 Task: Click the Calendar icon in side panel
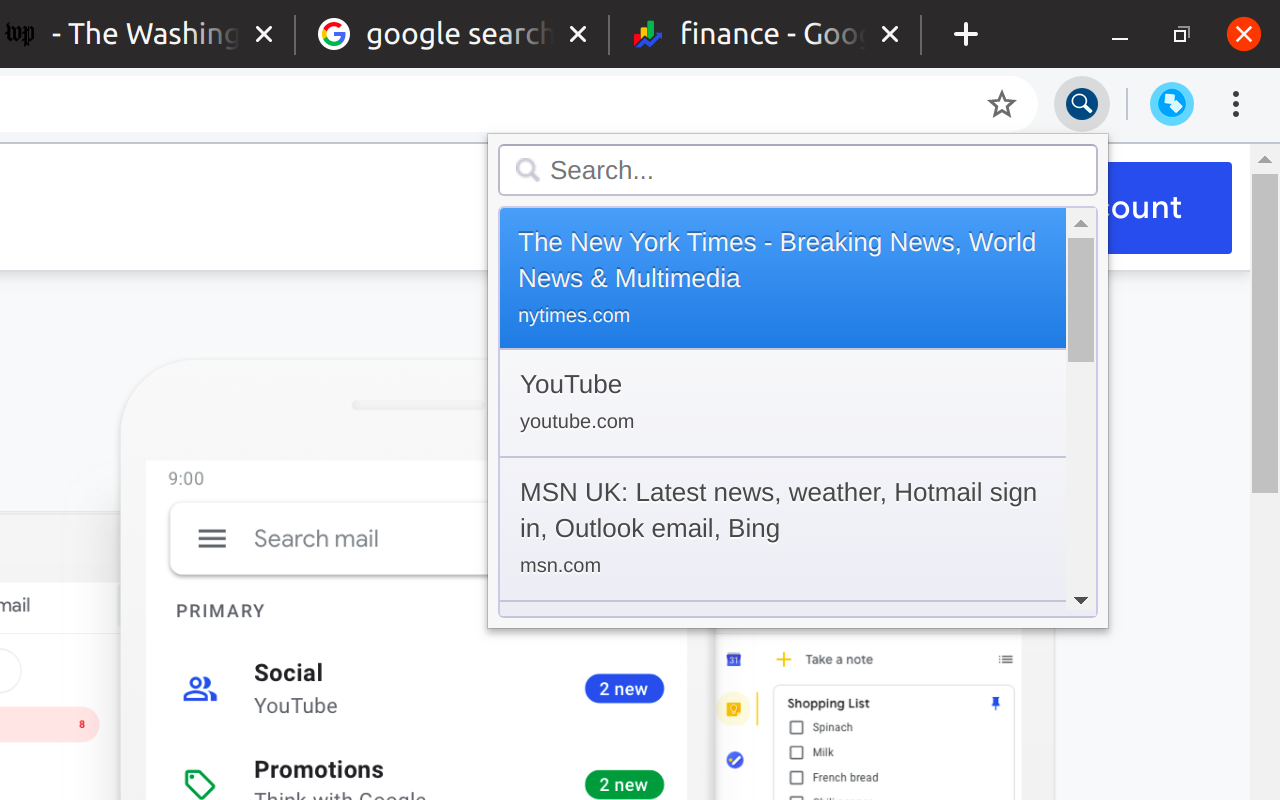(733, 659)
